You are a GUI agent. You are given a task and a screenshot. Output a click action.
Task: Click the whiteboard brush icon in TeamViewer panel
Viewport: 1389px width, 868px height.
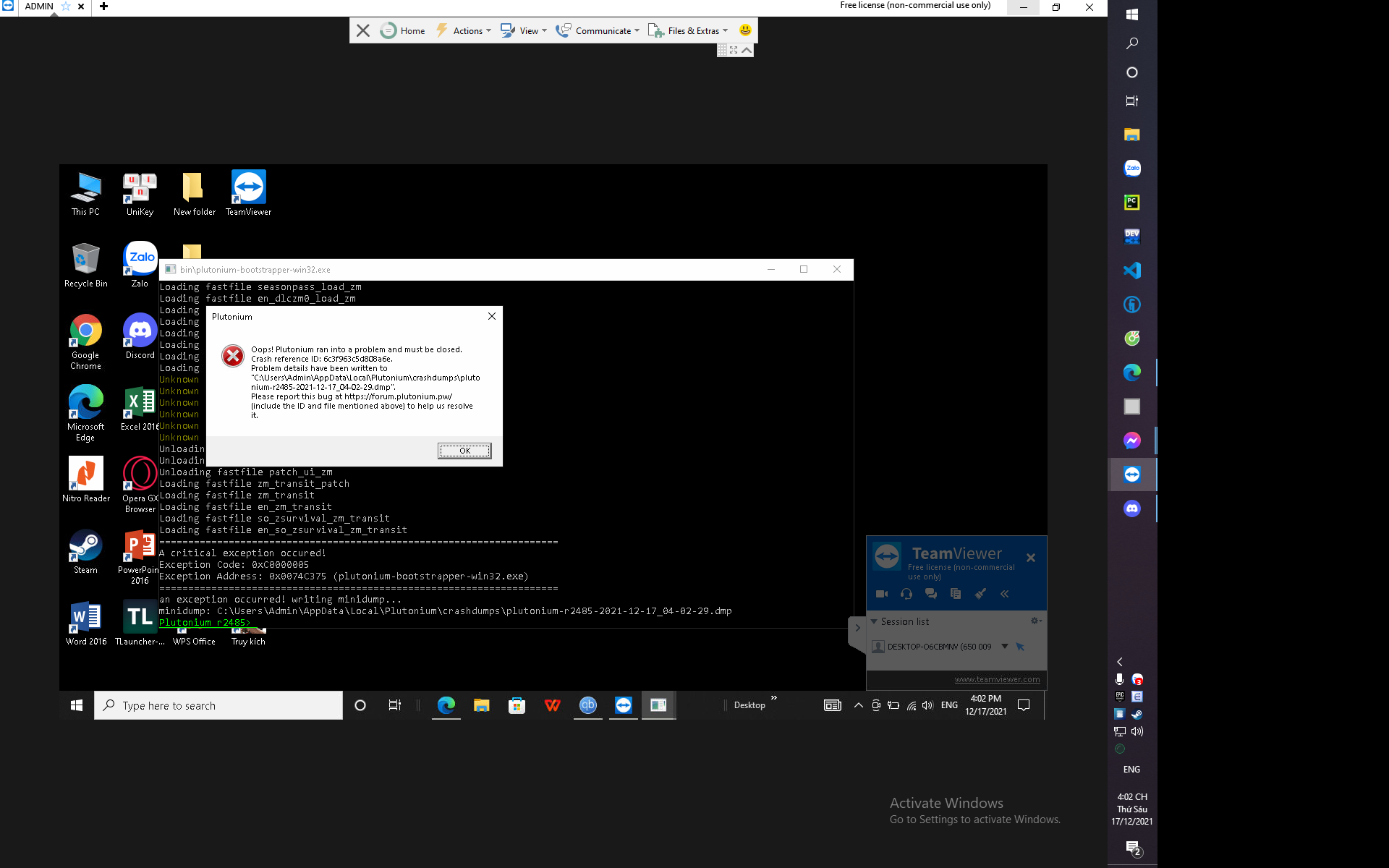click(980, 594)
